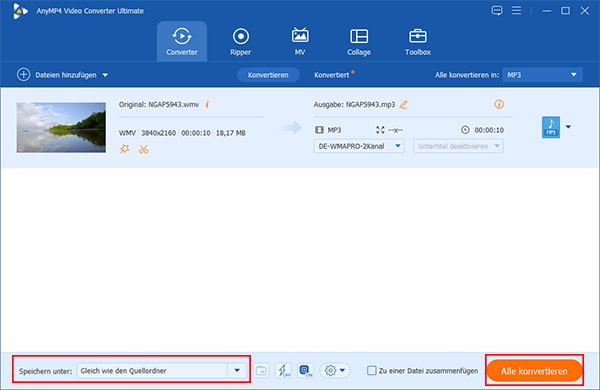Switch to the Ripper tab
600x390 pixels.
[240, 41]
